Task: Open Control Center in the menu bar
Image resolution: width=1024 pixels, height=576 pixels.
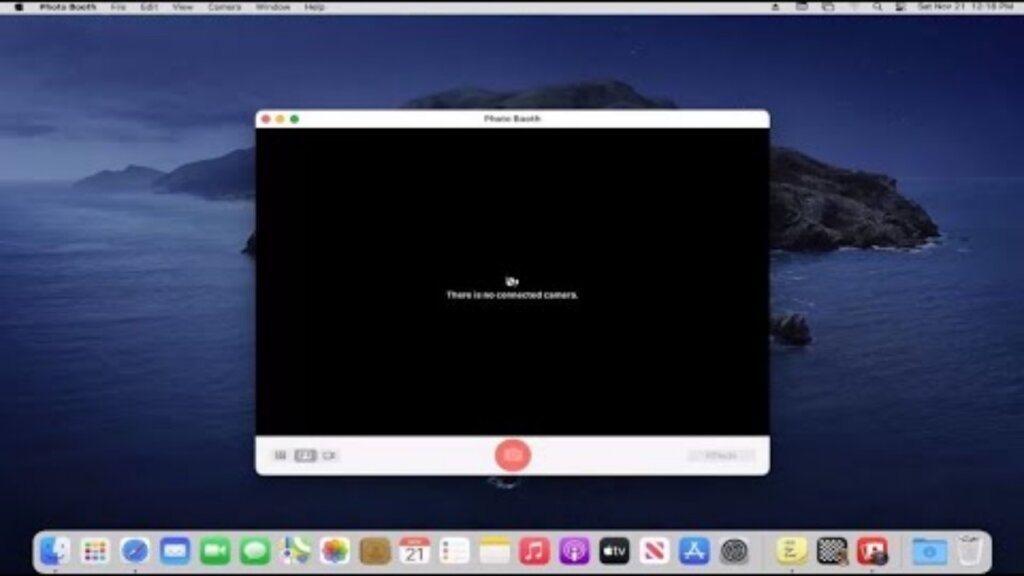Action: [x=901, y=7]
